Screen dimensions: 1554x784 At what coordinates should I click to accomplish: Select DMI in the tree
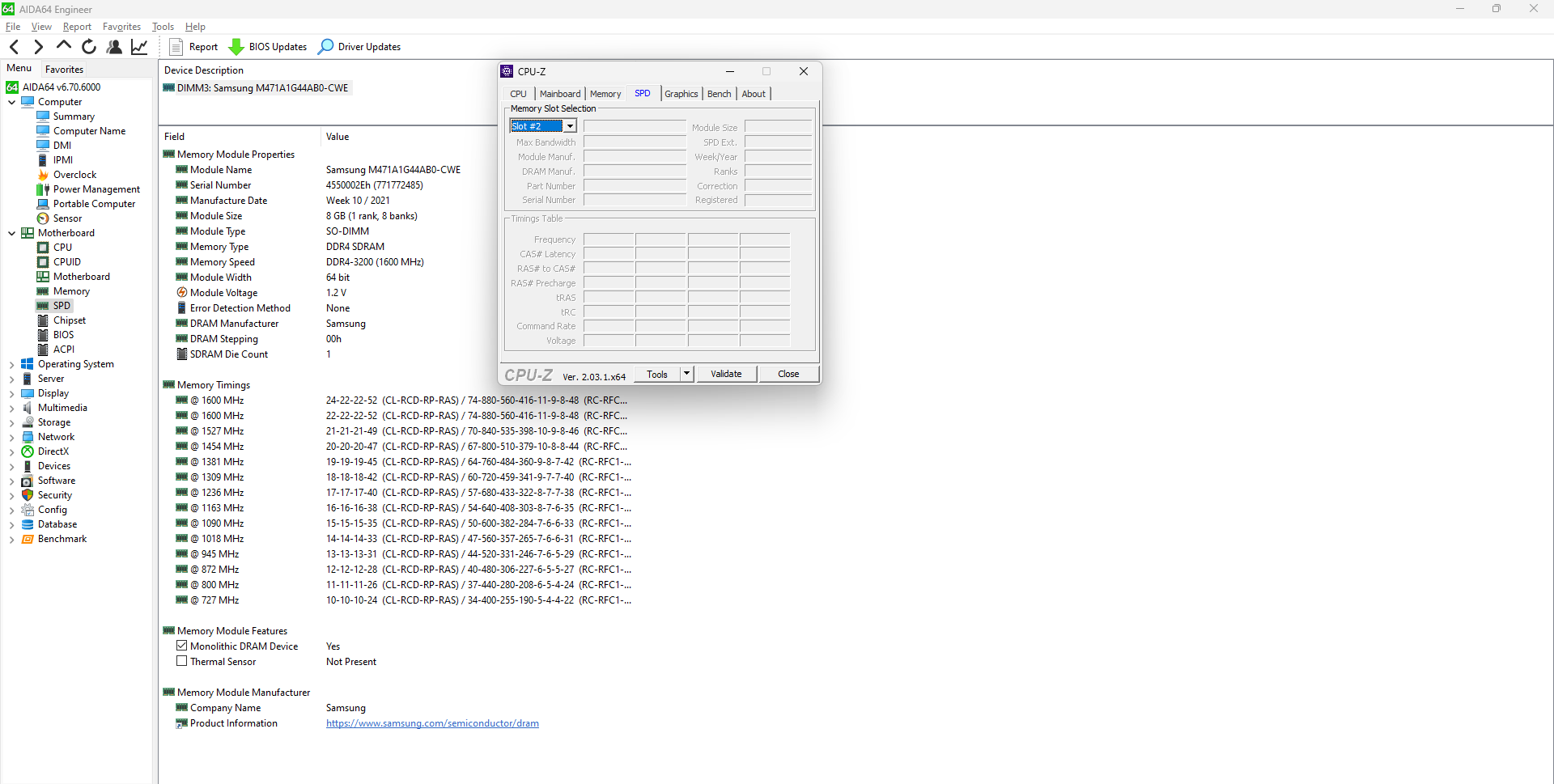click(x=62, y=146)
